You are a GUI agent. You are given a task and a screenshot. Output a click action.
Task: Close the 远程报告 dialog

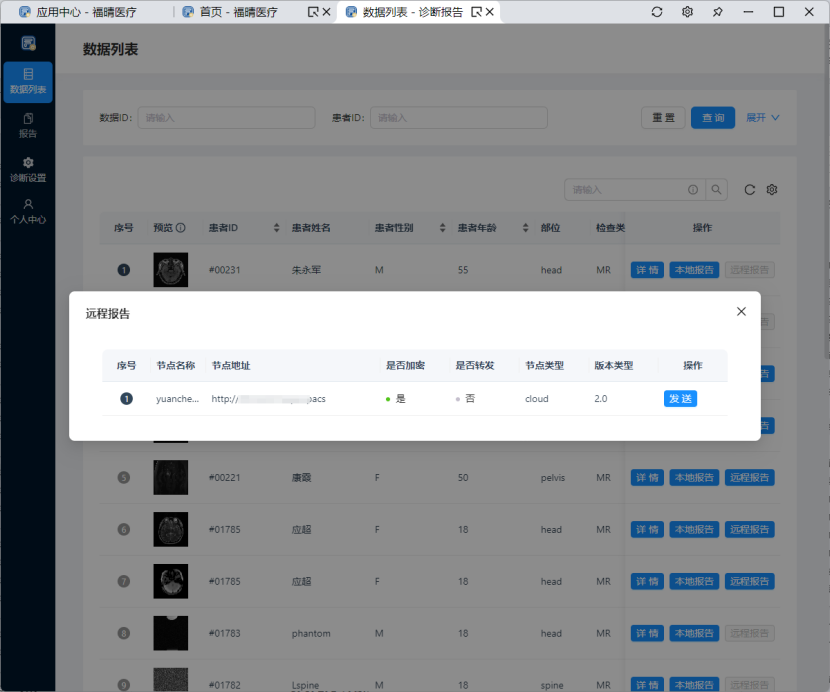741,311
